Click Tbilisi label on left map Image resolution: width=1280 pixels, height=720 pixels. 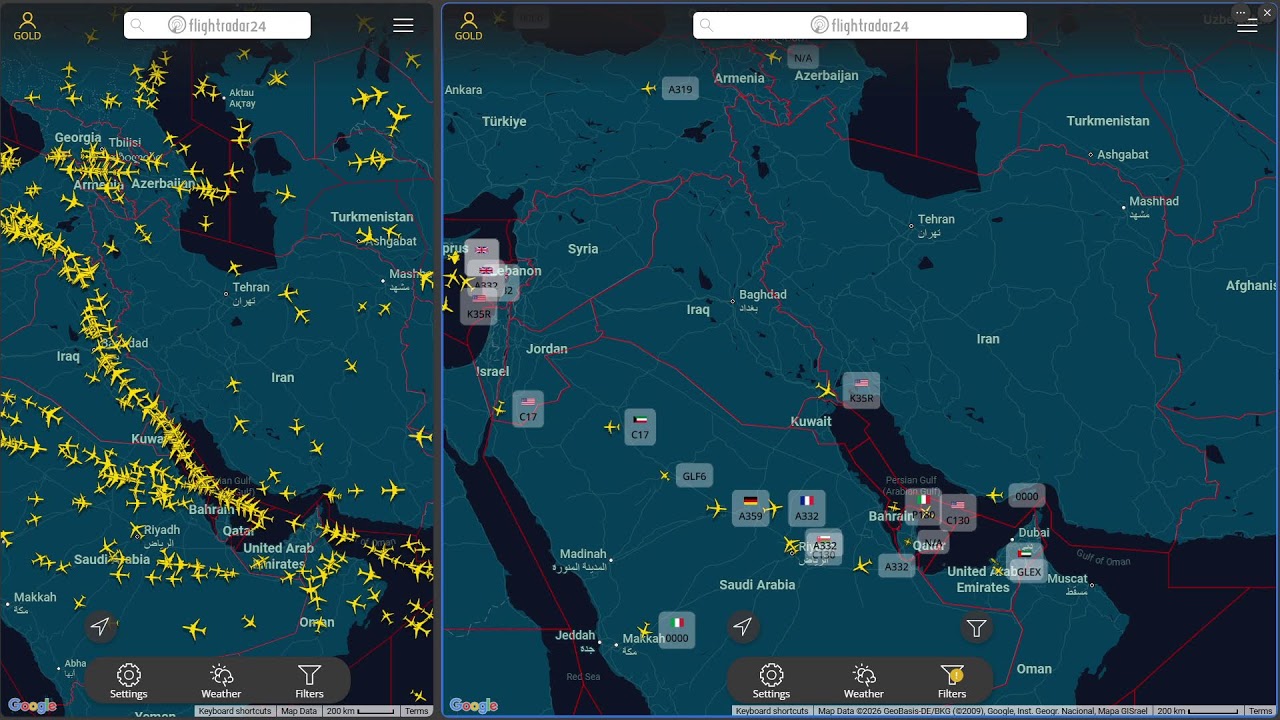pos(125,143)
